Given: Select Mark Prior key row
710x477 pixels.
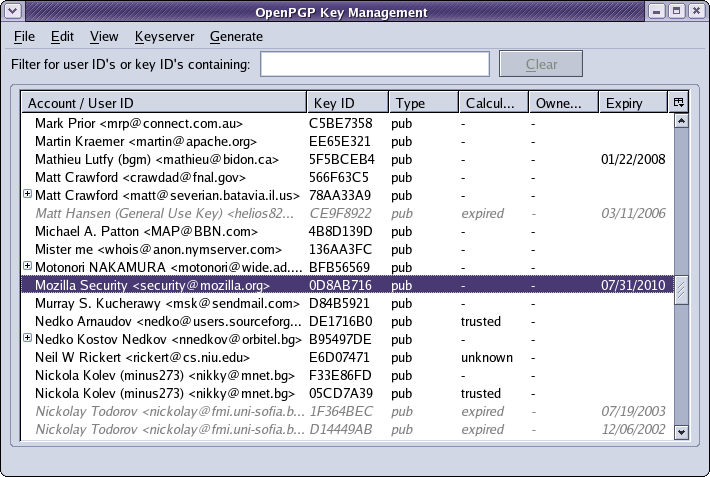Looking at the screenshot, I should click(x=347, y=123).
